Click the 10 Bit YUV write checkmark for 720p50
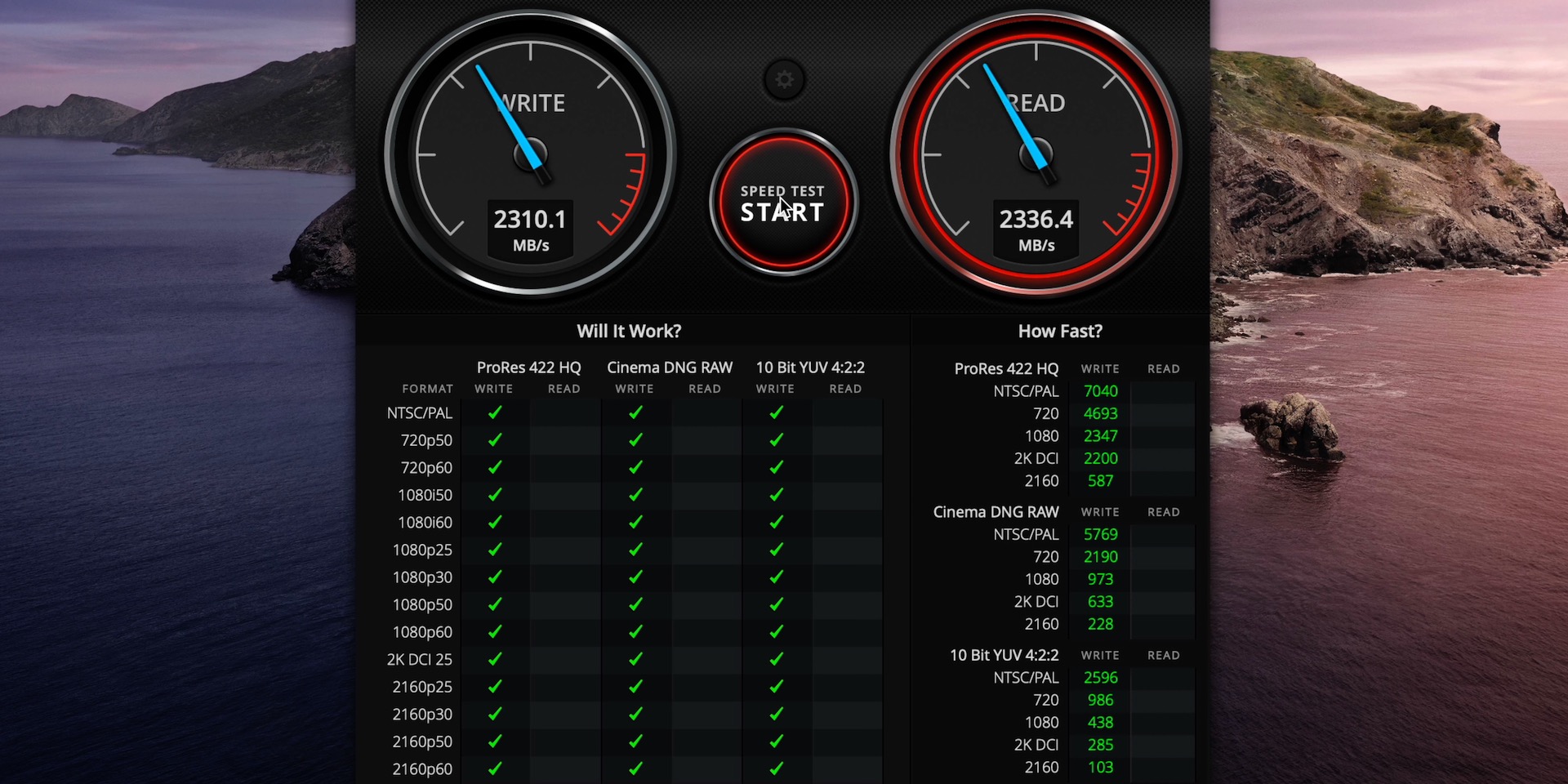Screen dimensions: 1568x784 coord(776,440)
